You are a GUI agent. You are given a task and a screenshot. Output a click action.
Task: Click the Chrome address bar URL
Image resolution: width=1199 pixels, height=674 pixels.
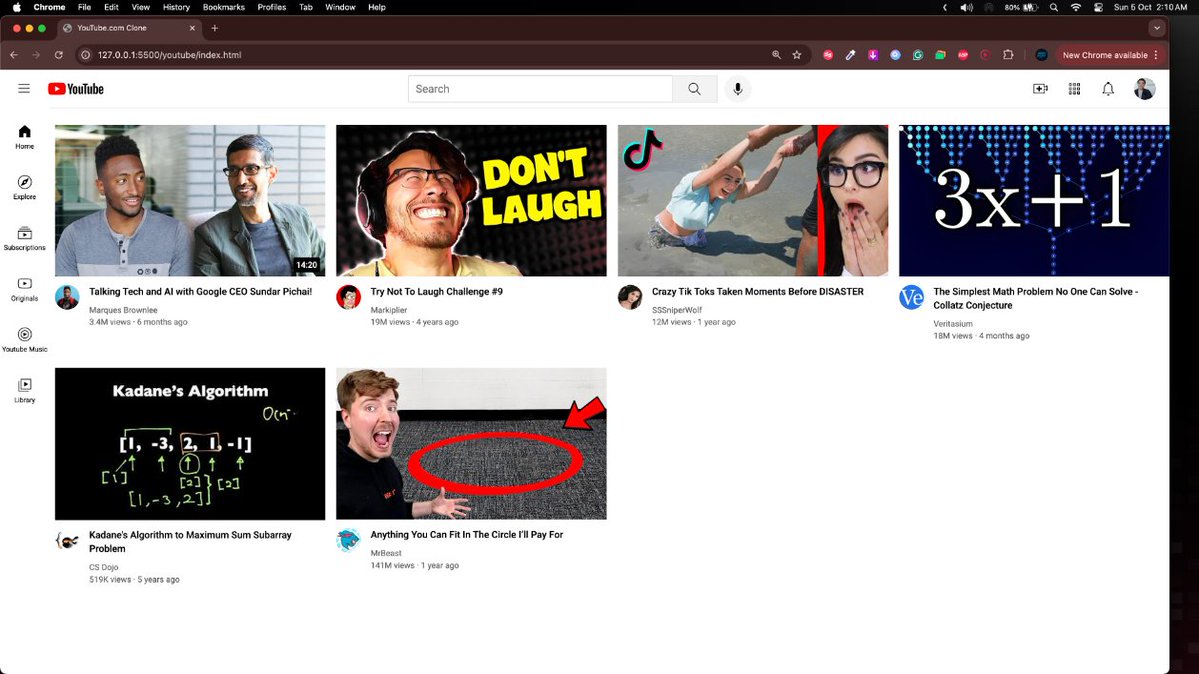point(169,55)
